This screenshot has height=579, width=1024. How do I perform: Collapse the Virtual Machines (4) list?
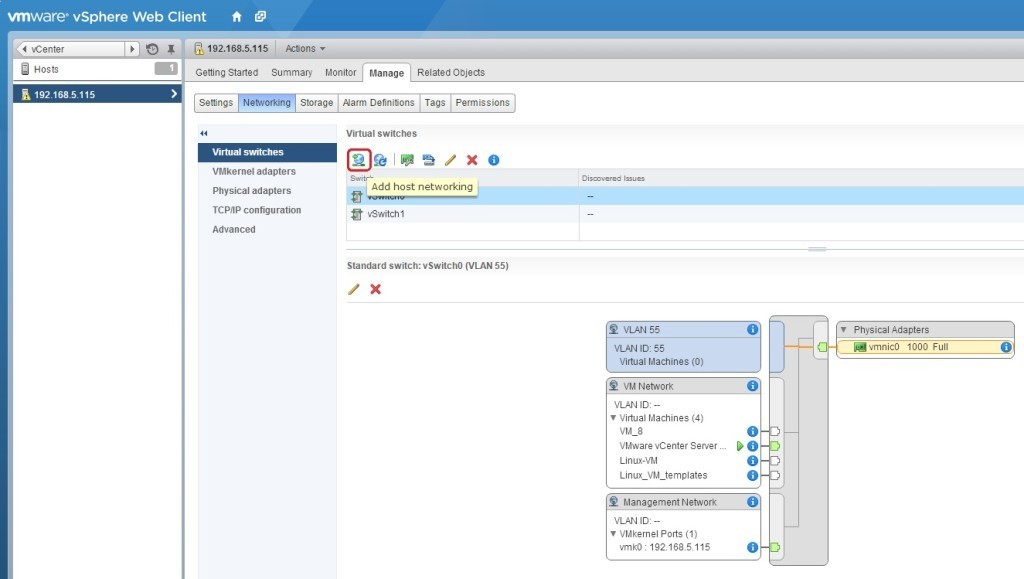pyautogui.click(x=613, y=418)
